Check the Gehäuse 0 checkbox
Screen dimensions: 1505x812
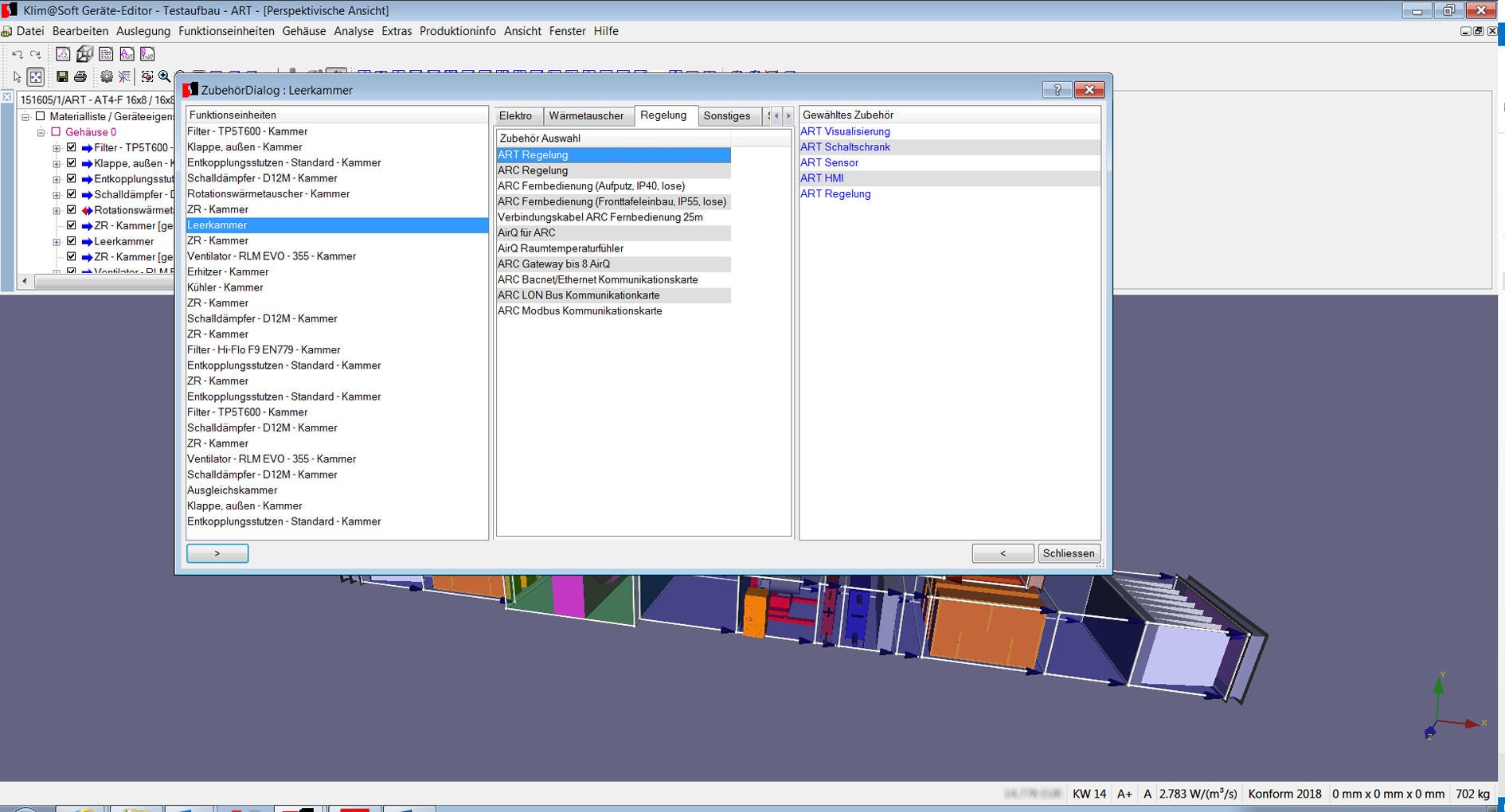[56, 132]
